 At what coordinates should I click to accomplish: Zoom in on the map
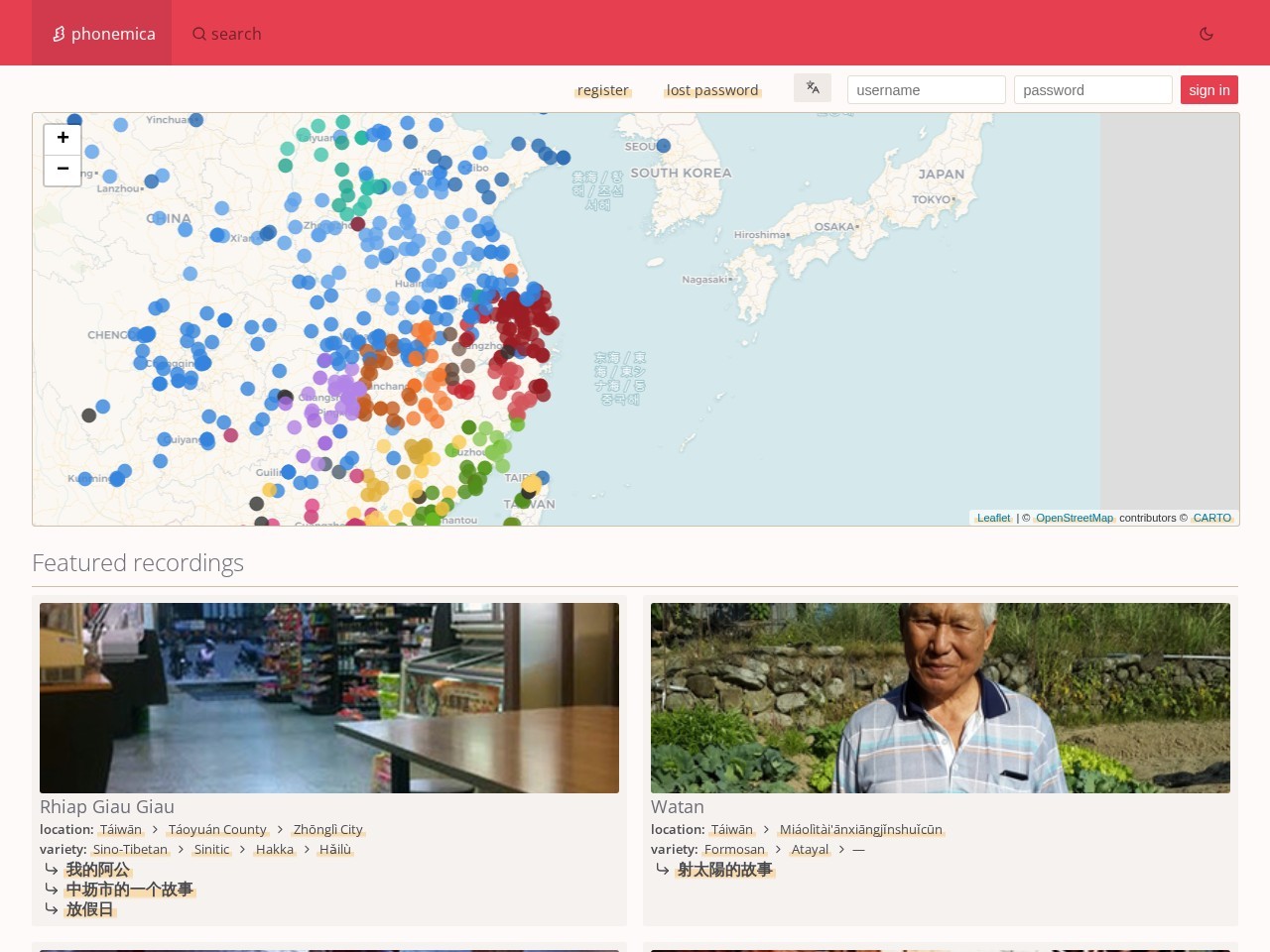pos(63,138)
